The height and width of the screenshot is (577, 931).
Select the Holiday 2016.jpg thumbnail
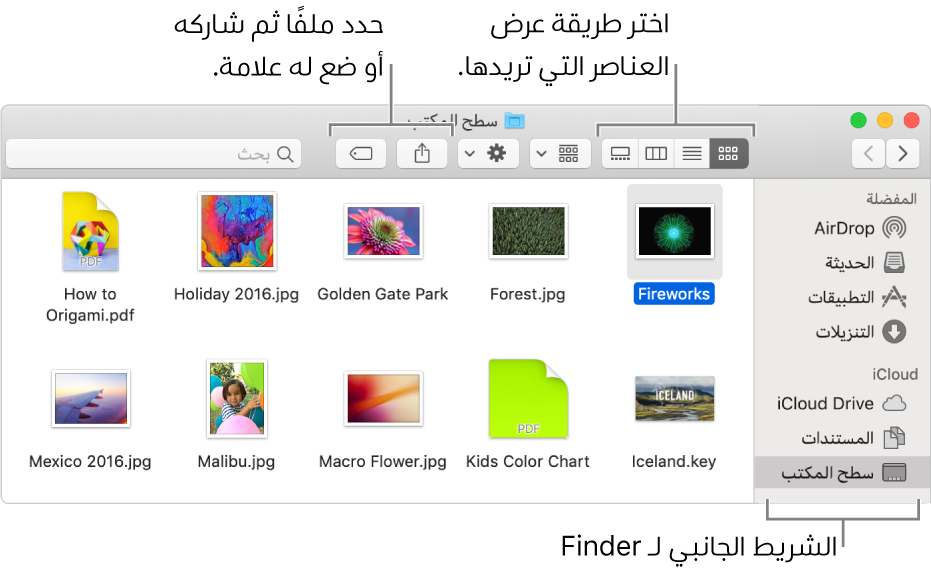pyautogui.click(x=237, y=231)
